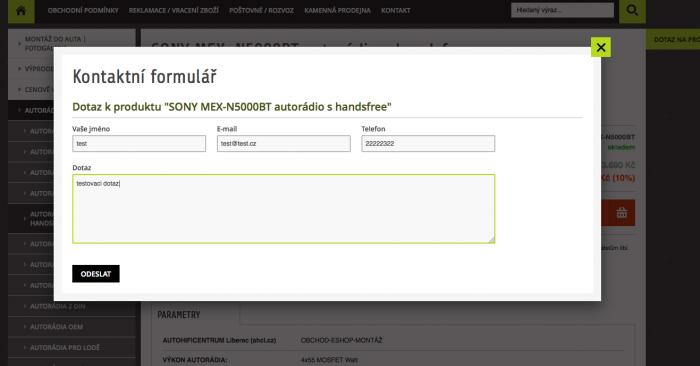Open the Obchodní podmínky menu item
The image size is (700, 366).
83,10
